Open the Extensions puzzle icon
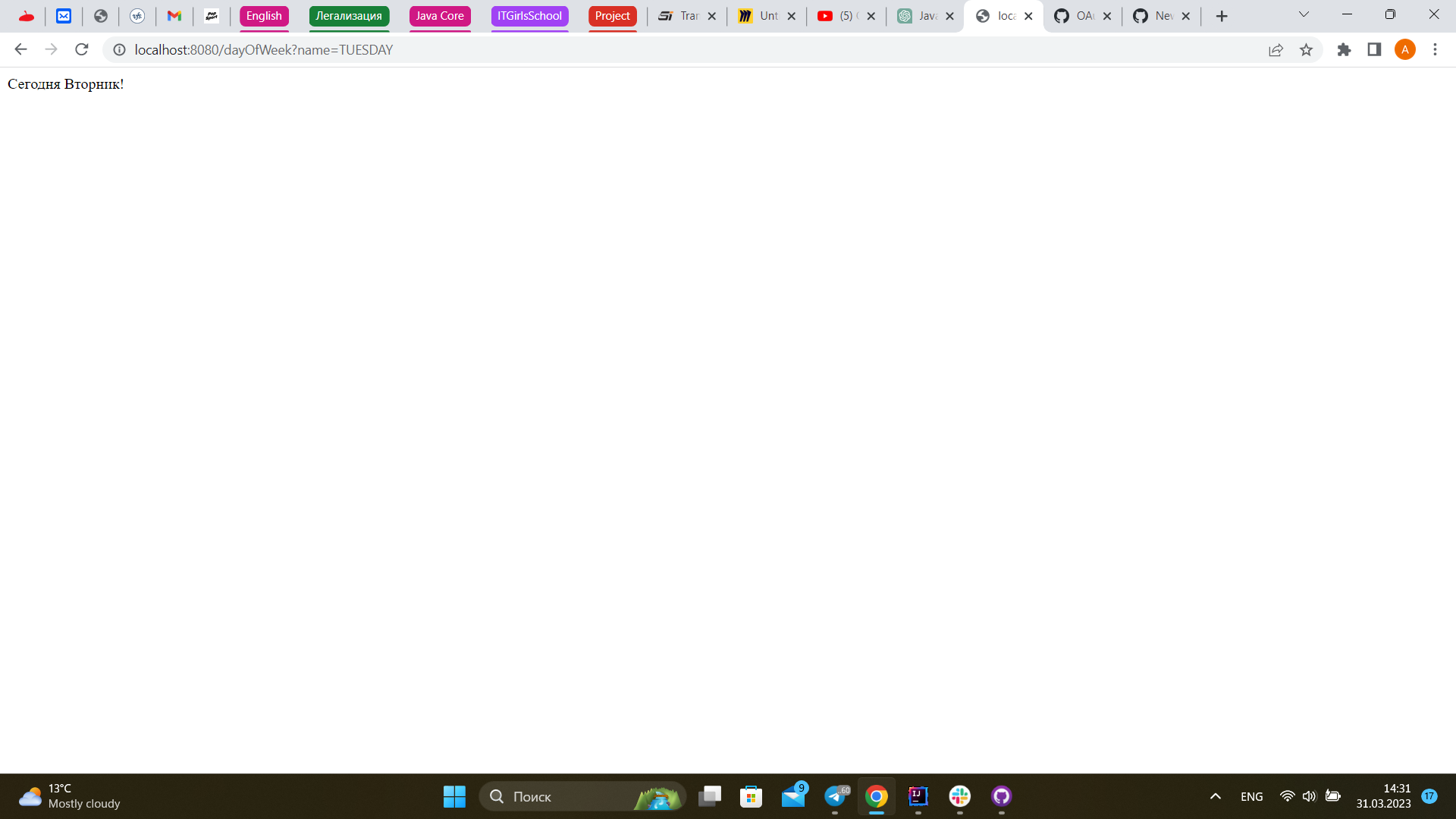Screen dimensions: 1456x819 pos(1344,49)
